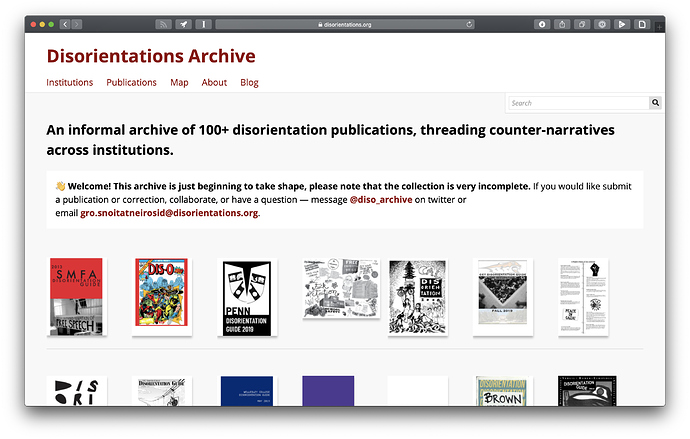Open the raised-fist text page thumbnail
Image resolution: width=690 pixels, height=439 pixels.
583,297
